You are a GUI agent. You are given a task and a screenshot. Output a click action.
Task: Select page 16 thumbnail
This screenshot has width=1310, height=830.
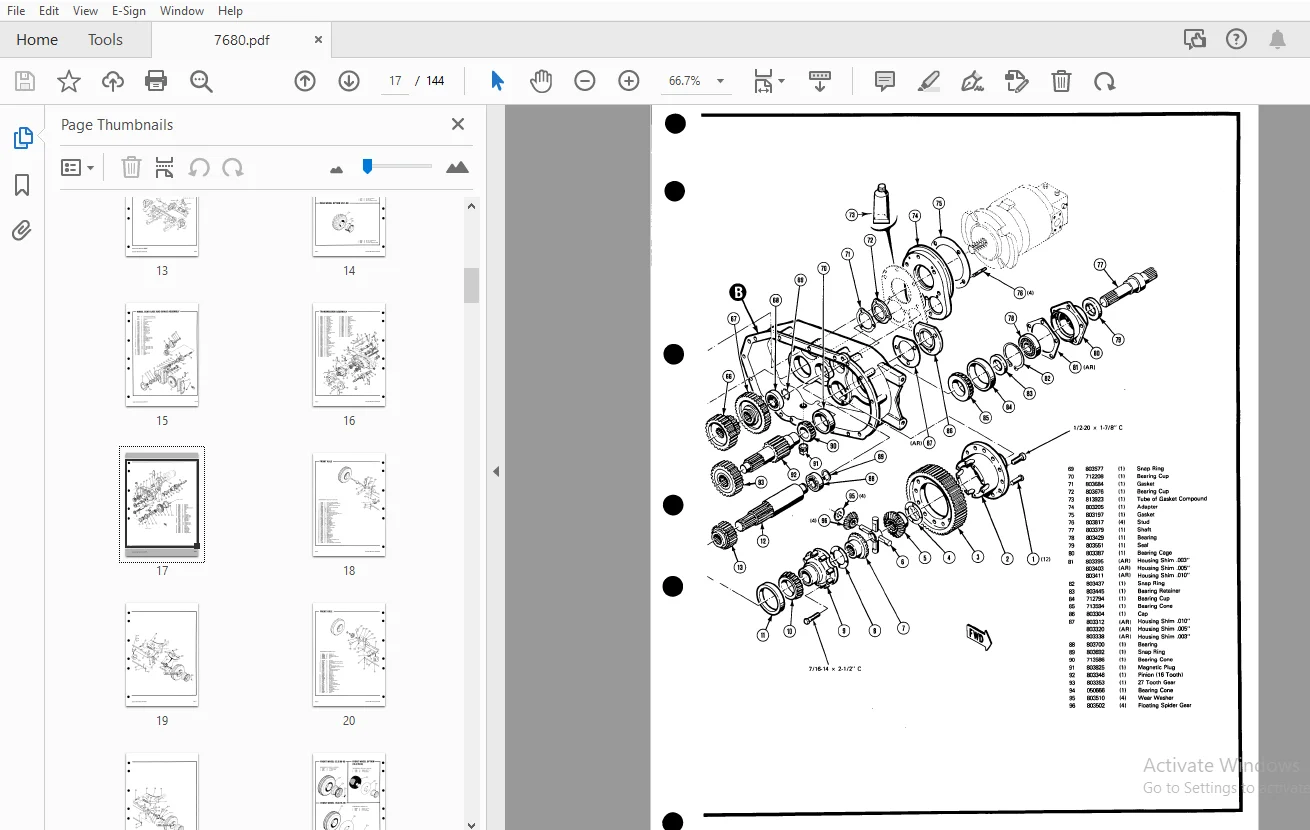349,355
